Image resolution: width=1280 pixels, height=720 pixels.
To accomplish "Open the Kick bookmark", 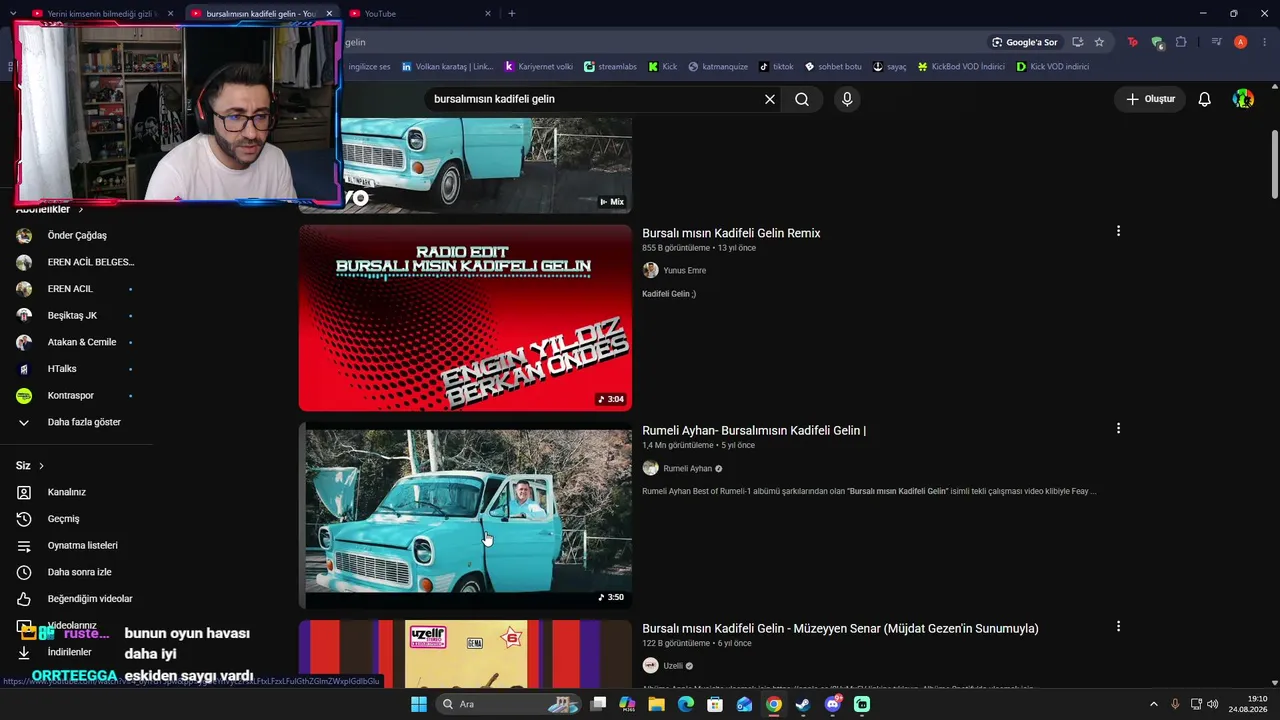I will (x=662, y=67).
